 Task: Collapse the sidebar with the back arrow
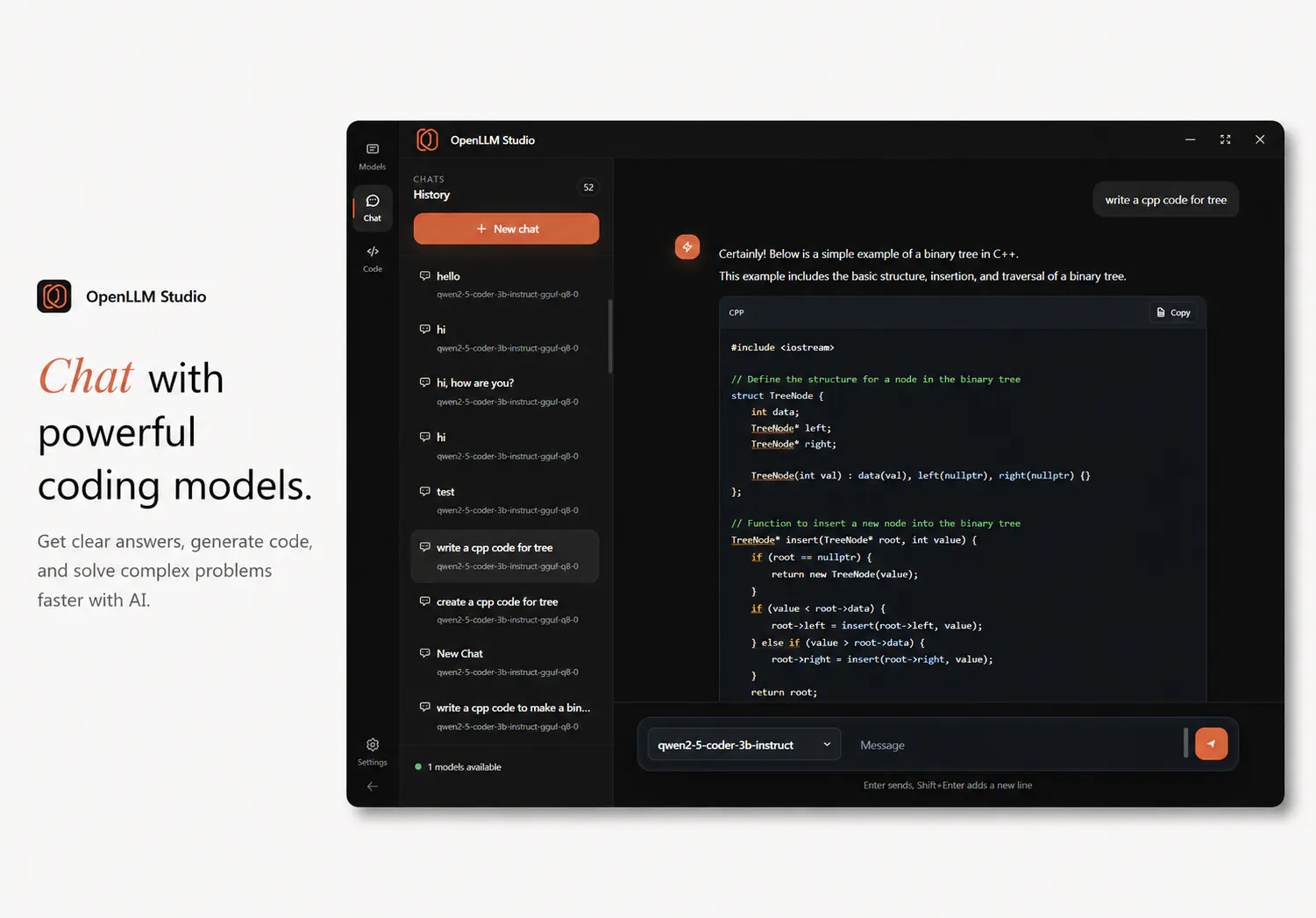(x=373, y=786)
